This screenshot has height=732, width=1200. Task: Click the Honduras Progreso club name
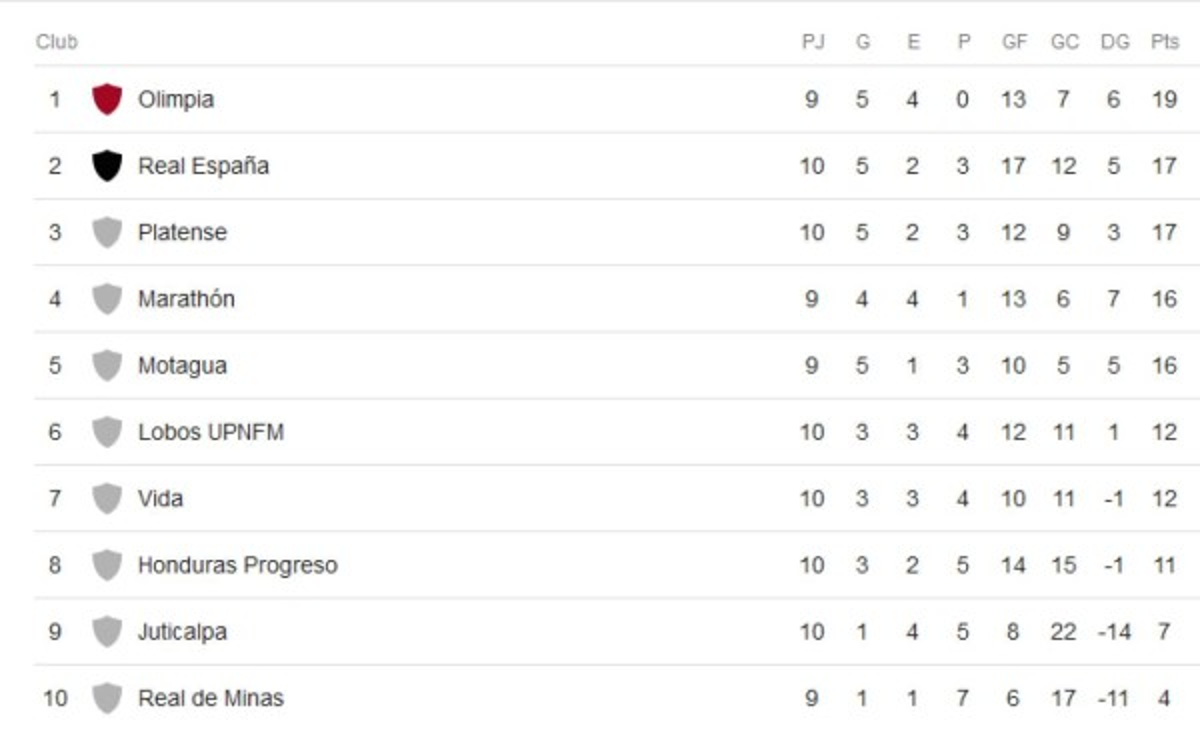[237, 565]
